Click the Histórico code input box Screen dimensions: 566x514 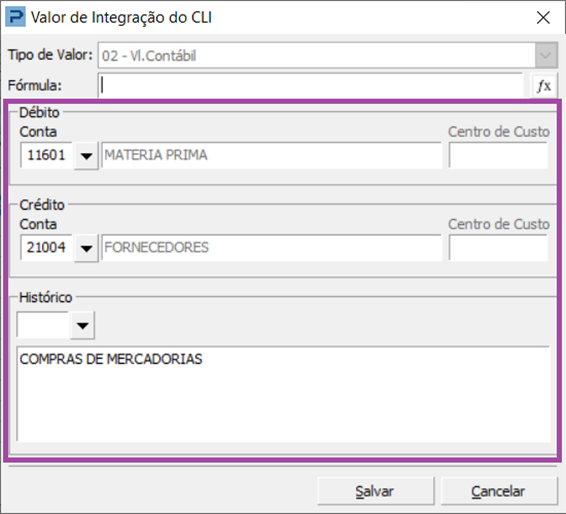(x=43, y=325)
